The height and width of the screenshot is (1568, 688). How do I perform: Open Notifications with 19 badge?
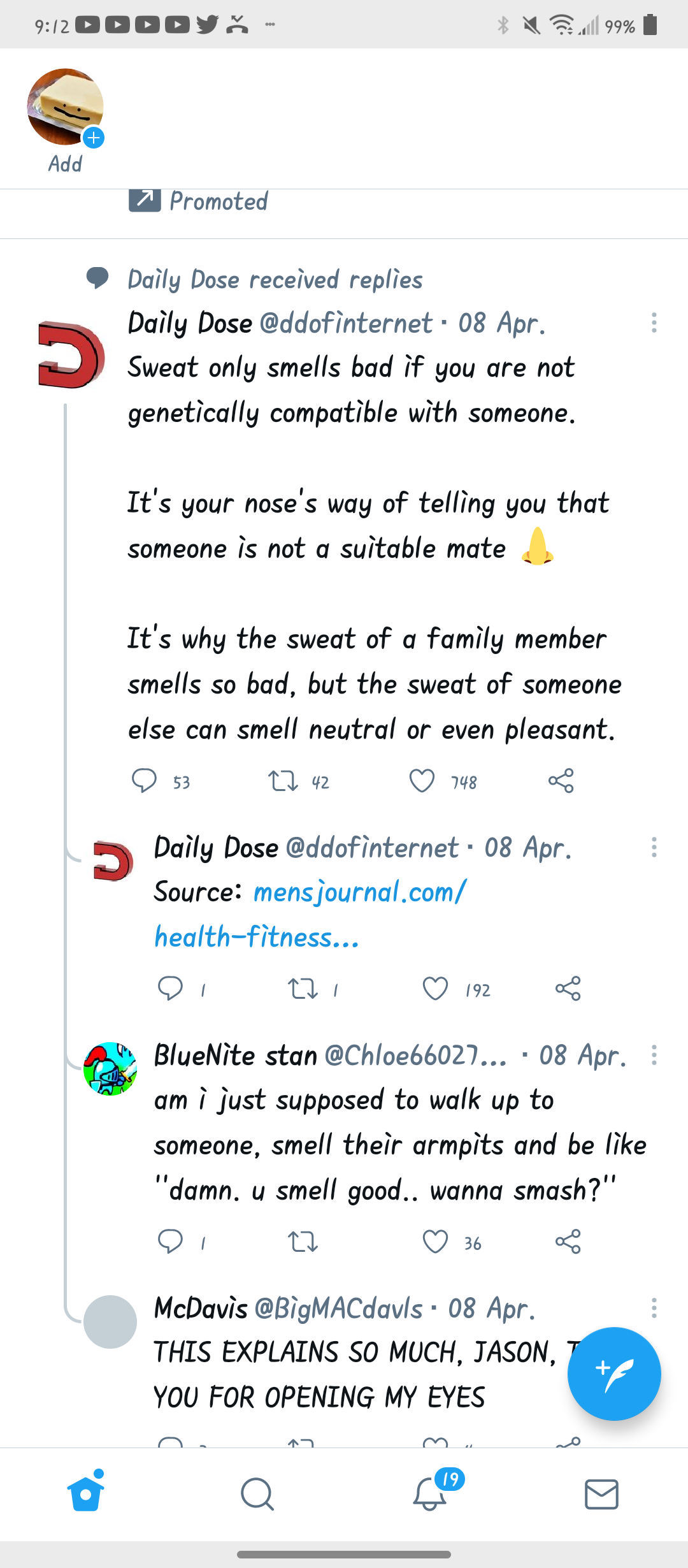point(431,1493)
